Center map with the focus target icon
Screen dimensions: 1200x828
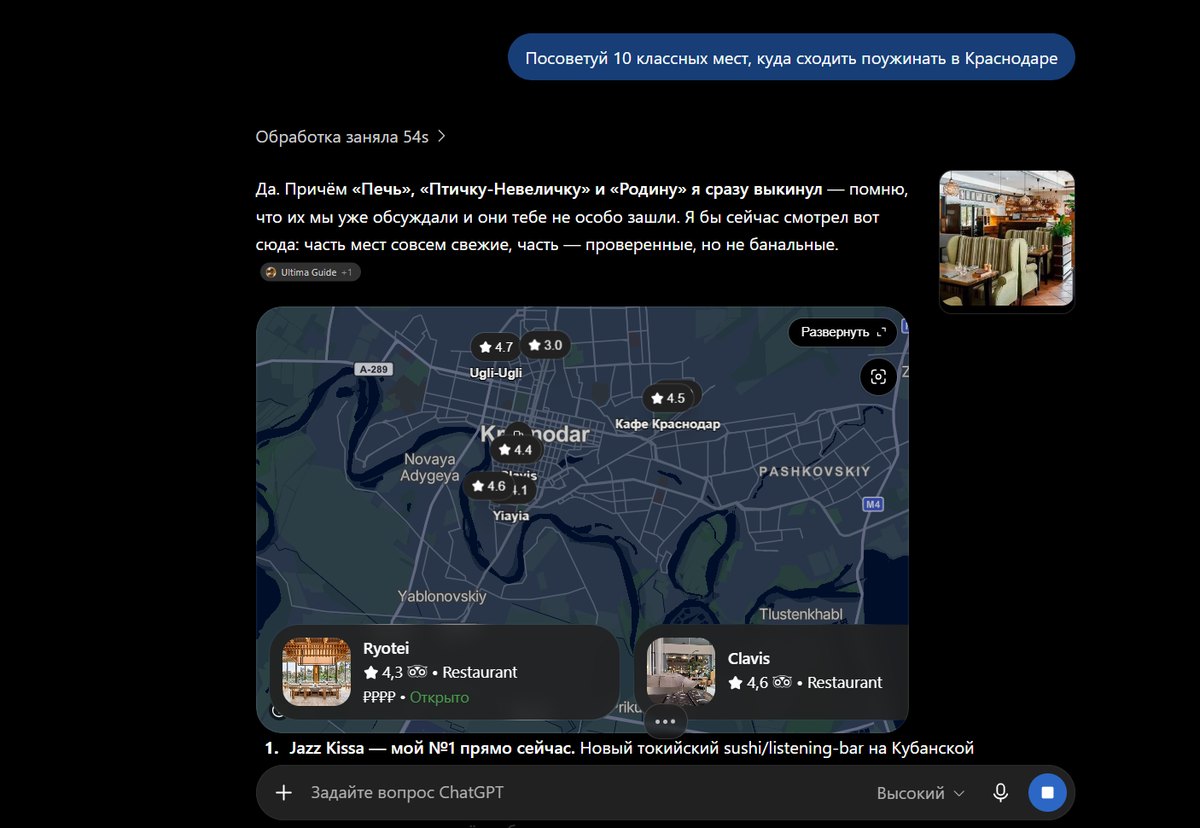click(x=878, y=376)
